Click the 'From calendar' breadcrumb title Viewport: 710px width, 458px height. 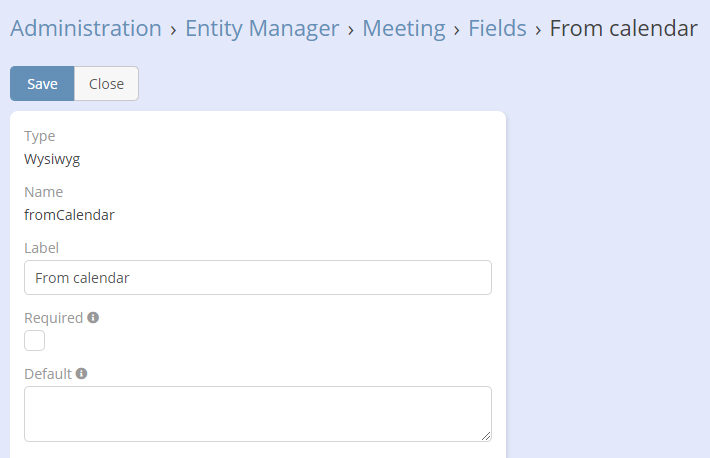624,28
